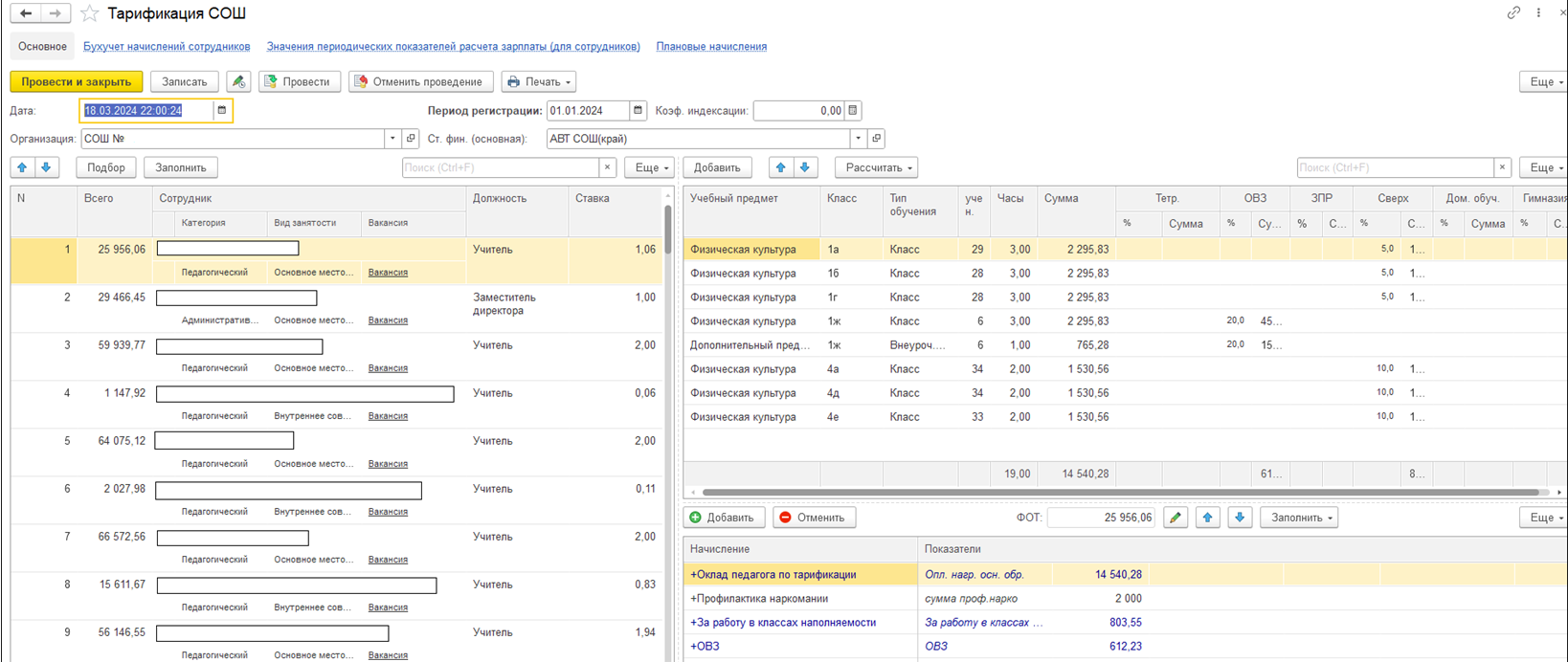Screen dimensions: 1568x662
Task: Click into the Дата input field
Action: coord(146,111)
